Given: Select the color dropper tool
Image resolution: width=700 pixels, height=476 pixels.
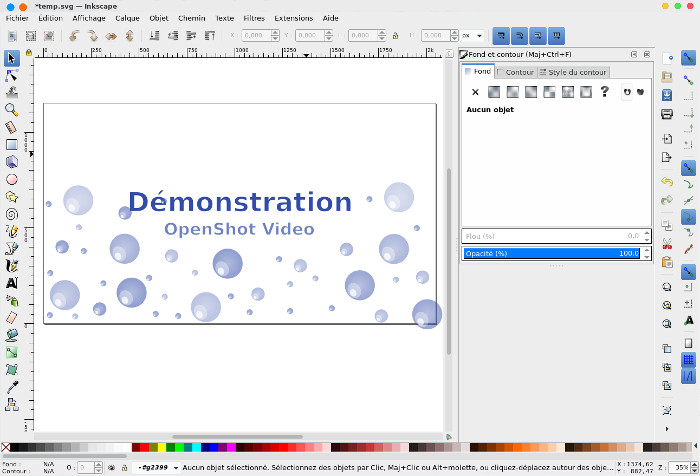Looking at the screenshot, I should click(x=12, y=386).
